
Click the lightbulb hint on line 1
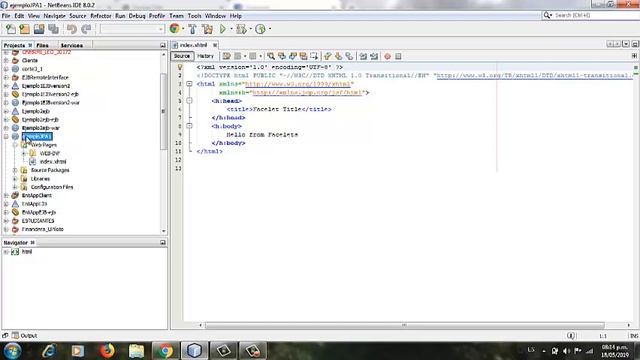click(x=180, y=67)
